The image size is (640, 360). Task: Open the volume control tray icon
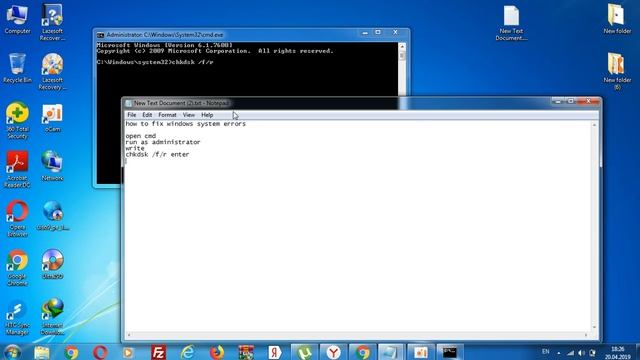coord(581,353)
